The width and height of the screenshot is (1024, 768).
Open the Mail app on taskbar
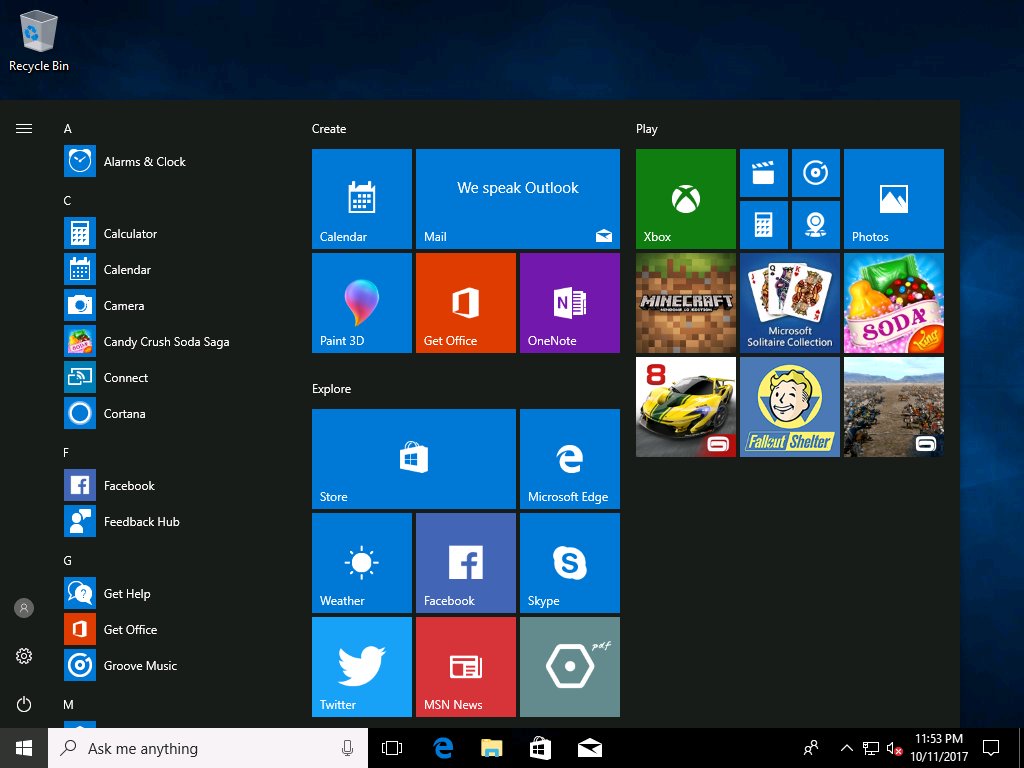[590, 748]
